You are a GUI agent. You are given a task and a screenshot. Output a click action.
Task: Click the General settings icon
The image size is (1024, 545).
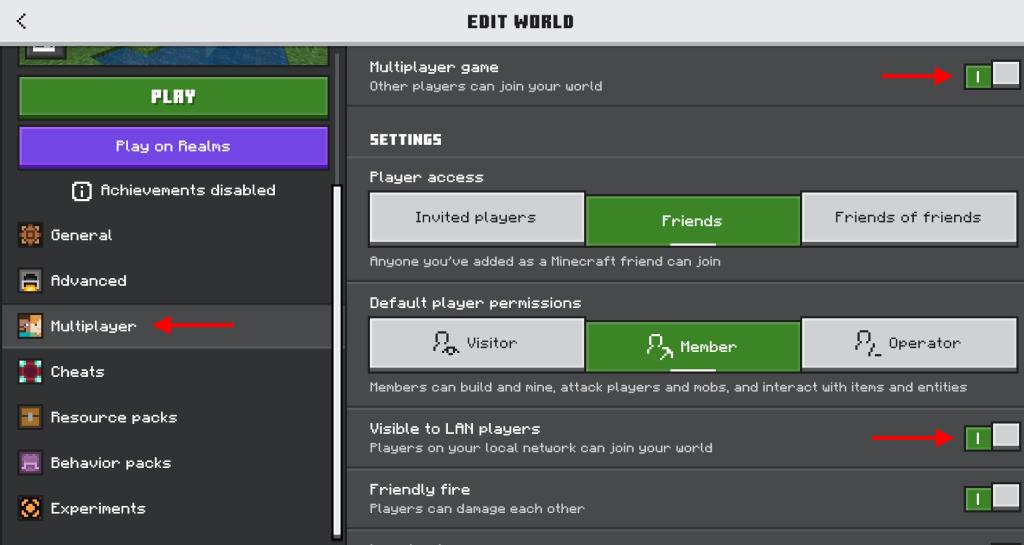coord(31,235)
